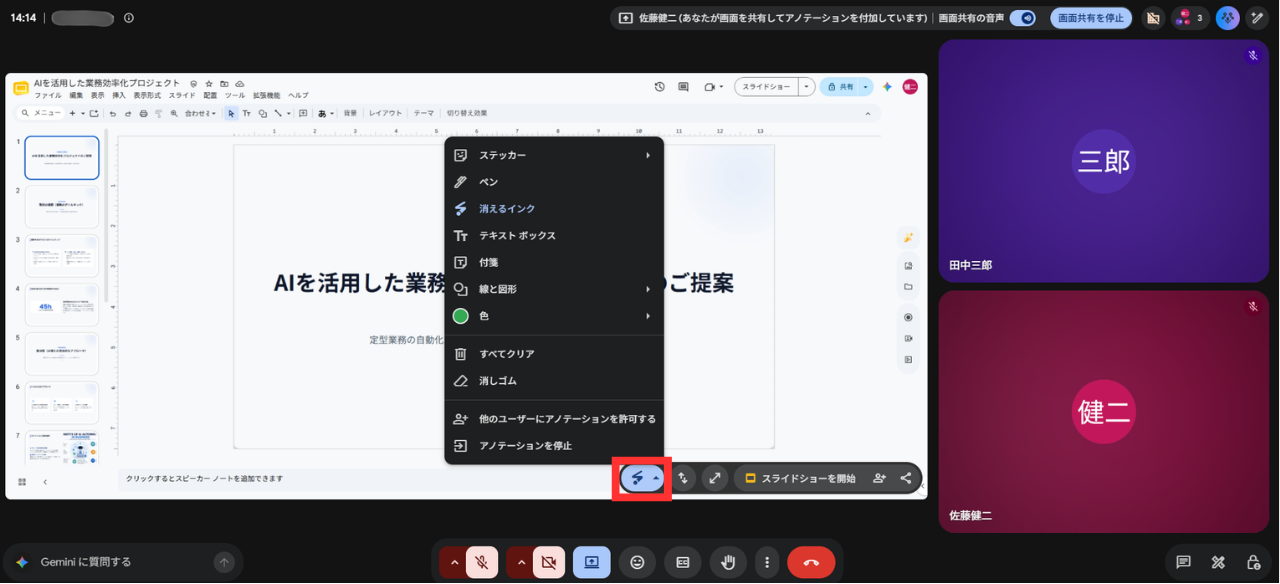
Task: Click the share icon in presentation bar
Action: coord(906,478)
